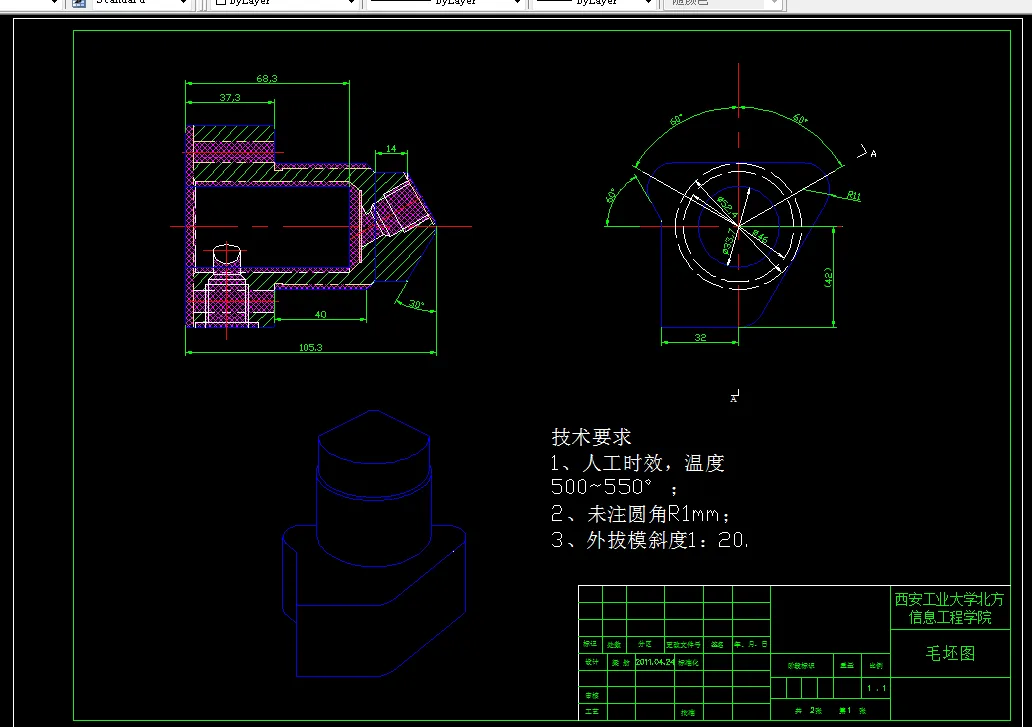Select the line '1、人工时效，温度'

tap(637, 463)
